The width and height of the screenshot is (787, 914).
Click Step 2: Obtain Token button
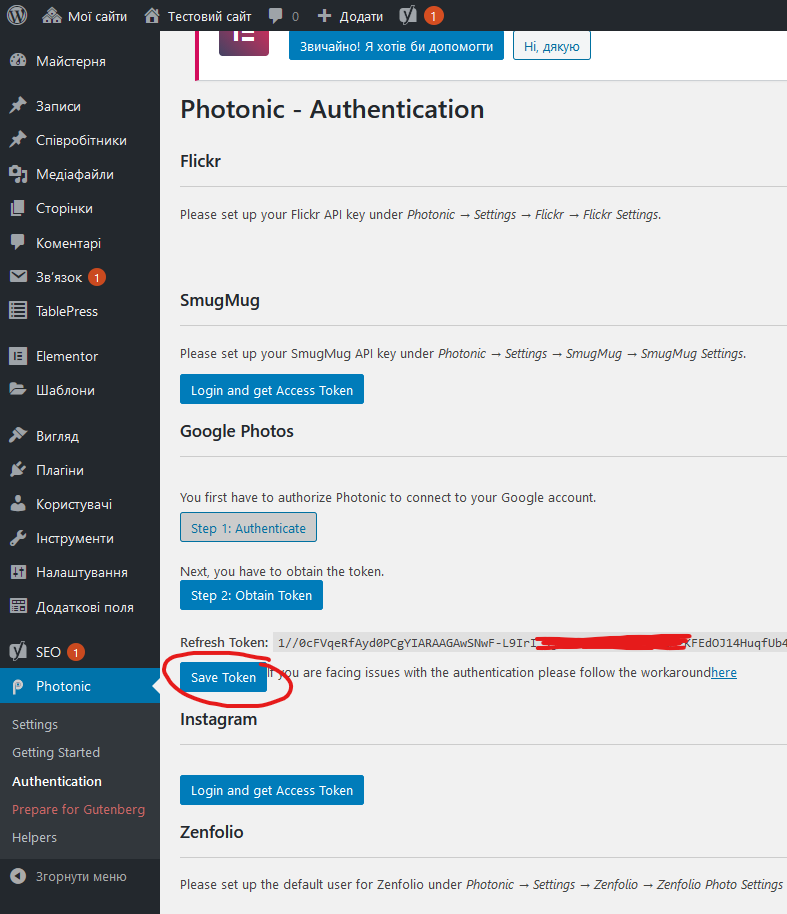point(251,595)
